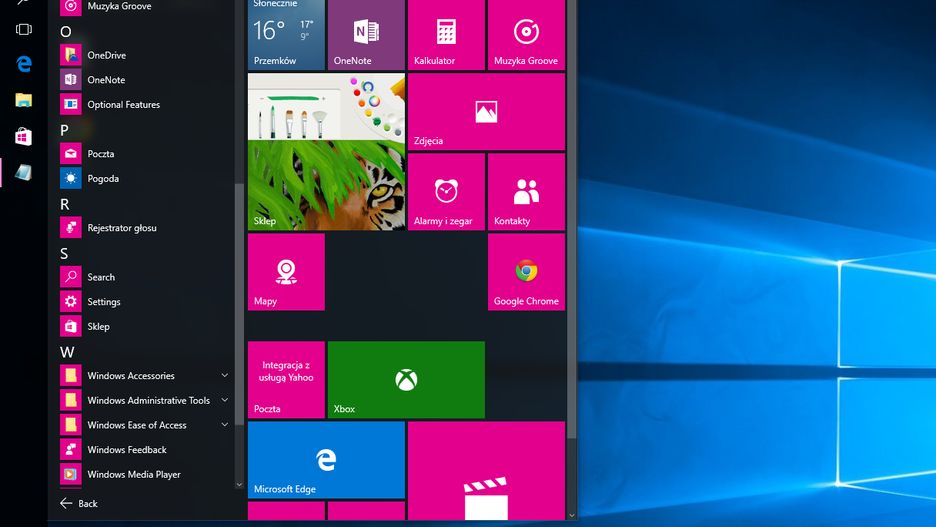Click the tiles area scrollbar down arrow
Screen dimensions: 936x527
point(572,515)
